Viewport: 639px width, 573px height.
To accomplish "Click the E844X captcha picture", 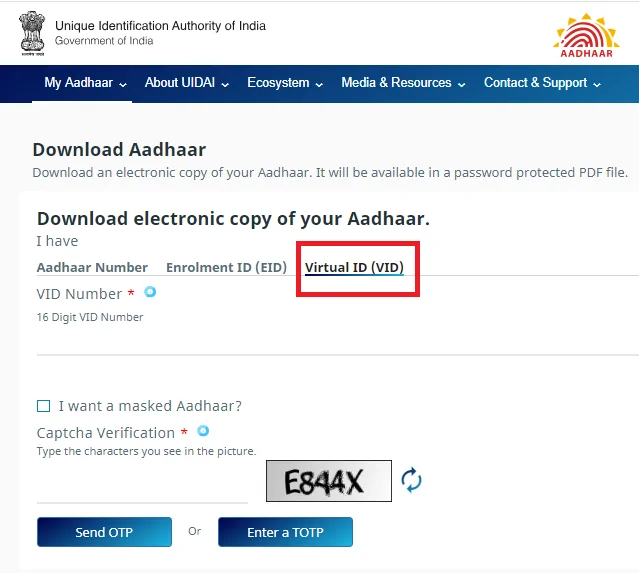I will [329, 481].
